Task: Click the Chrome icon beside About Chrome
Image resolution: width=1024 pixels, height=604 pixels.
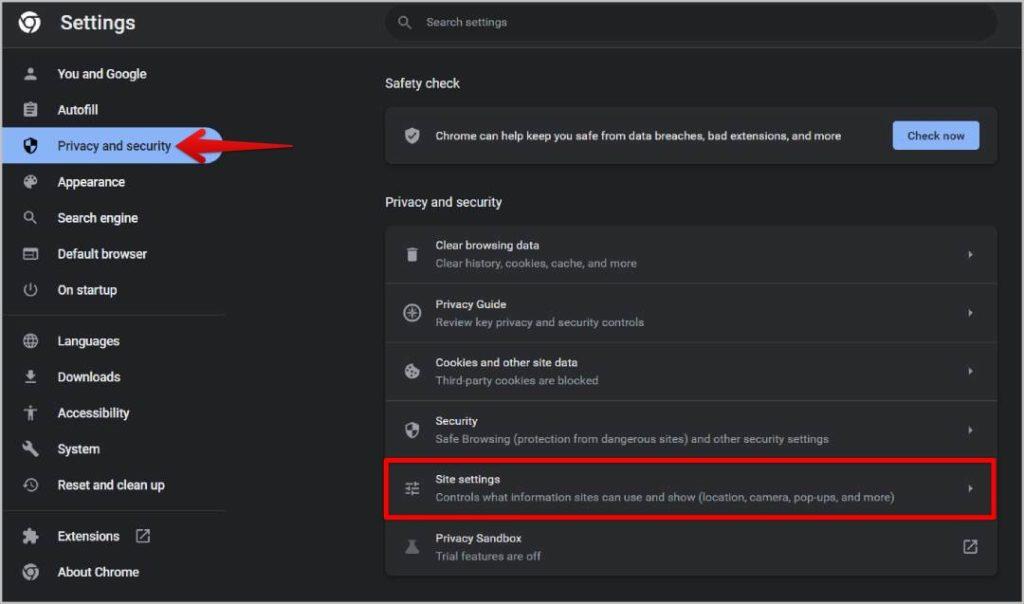Action: coord(30,572)
